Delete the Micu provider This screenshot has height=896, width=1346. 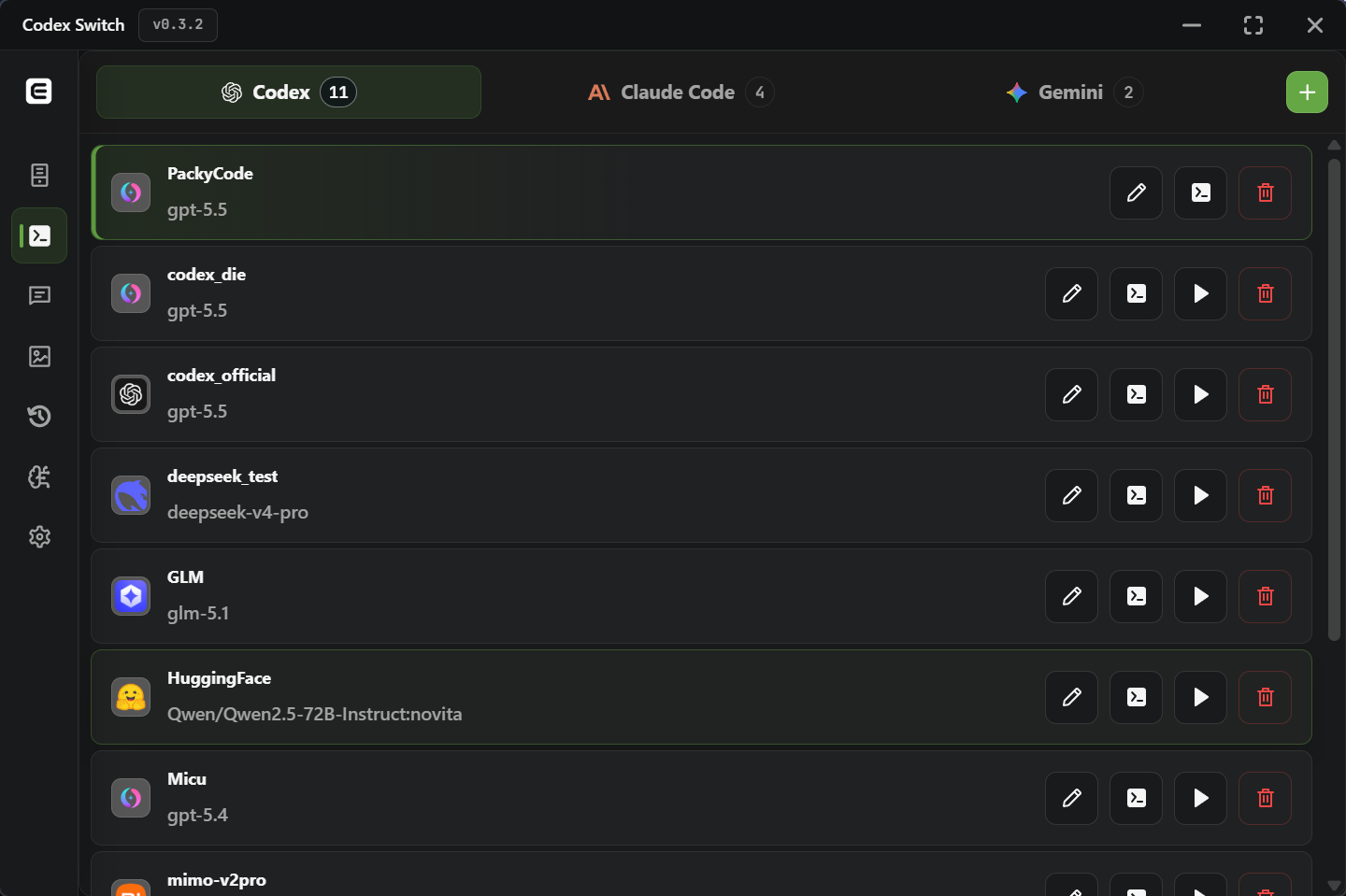click(1265, 798)
